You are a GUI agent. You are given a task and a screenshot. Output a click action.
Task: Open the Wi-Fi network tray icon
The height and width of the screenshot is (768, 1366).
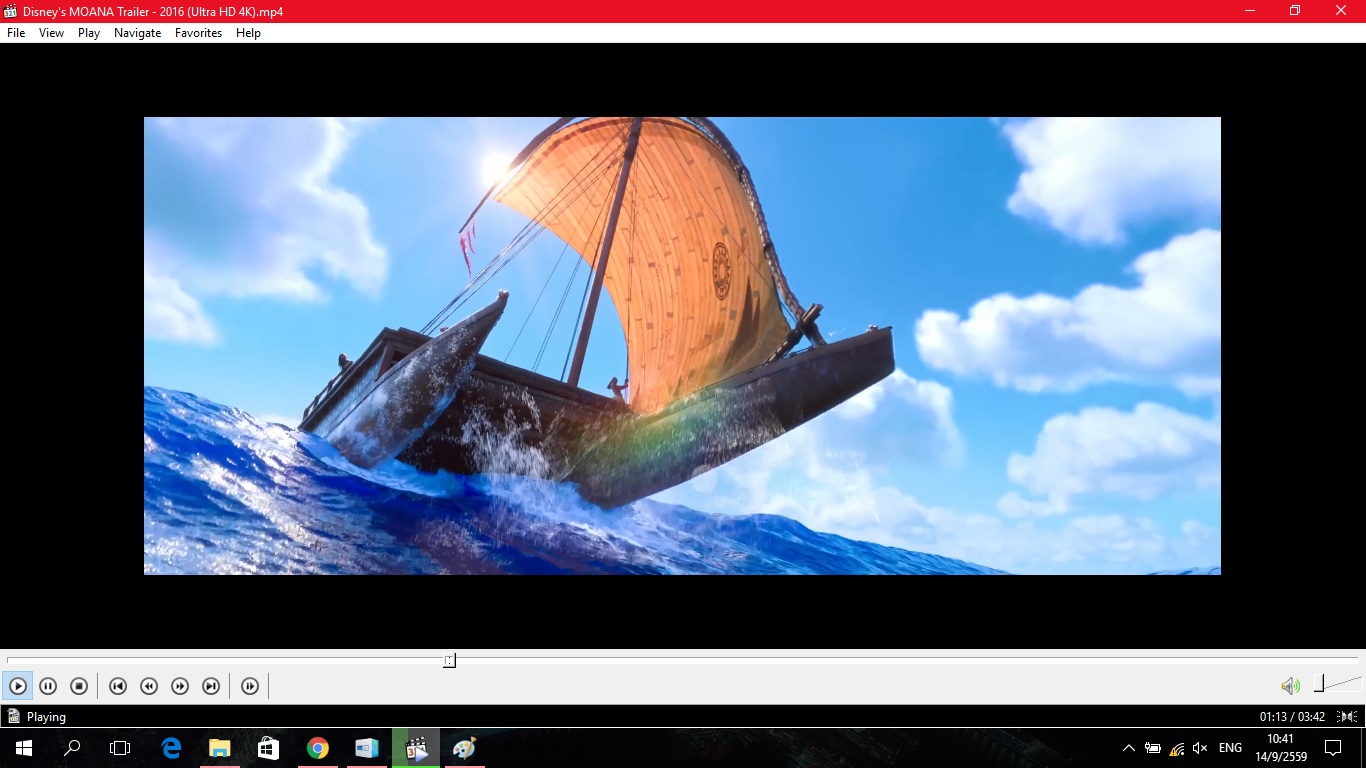tap(1177, 748)
